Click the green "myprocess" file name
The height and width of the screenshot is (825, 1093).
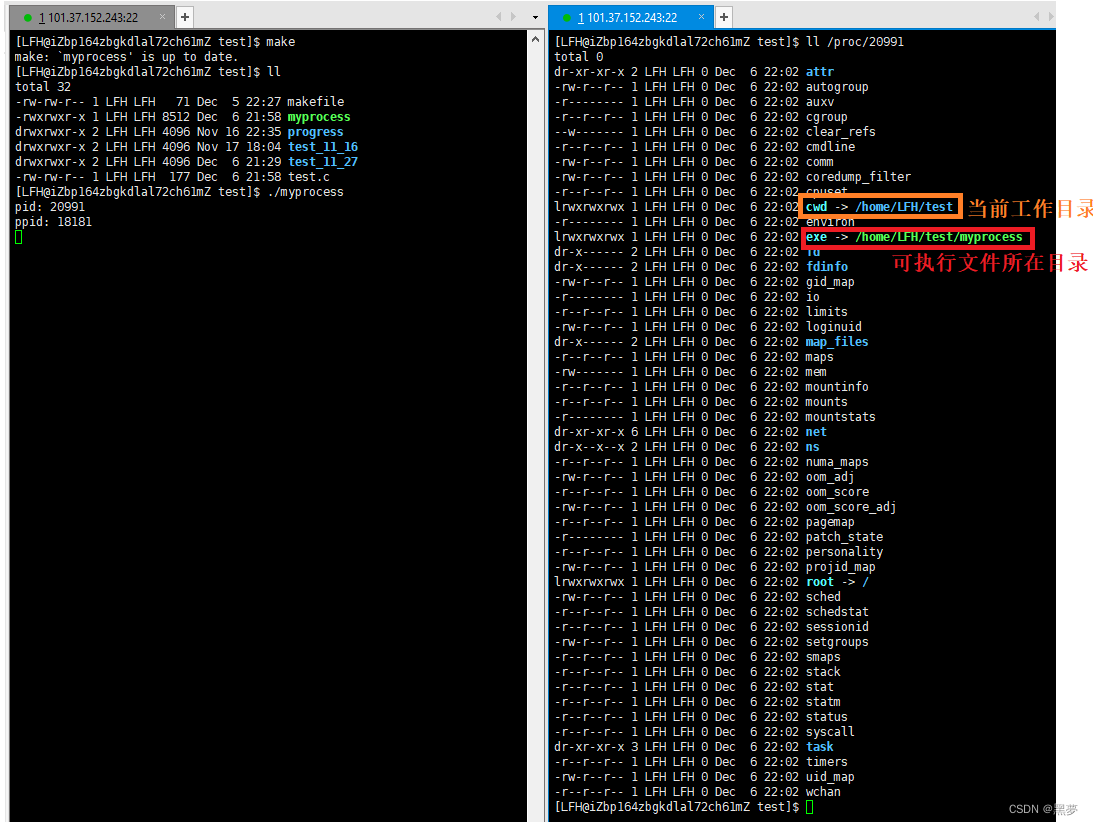319,117
